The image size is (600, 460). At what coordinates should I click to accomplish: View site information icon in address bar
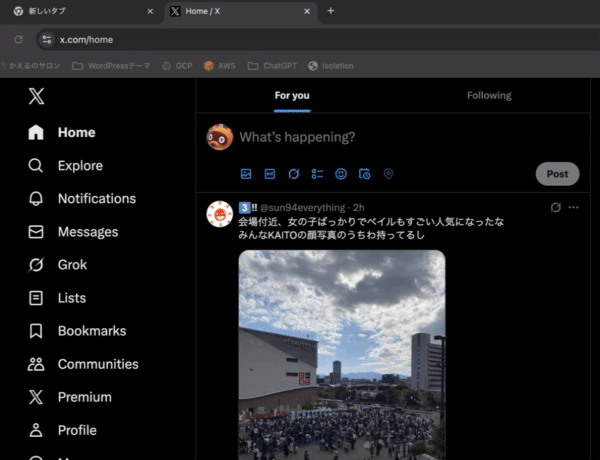coord(47,39)
